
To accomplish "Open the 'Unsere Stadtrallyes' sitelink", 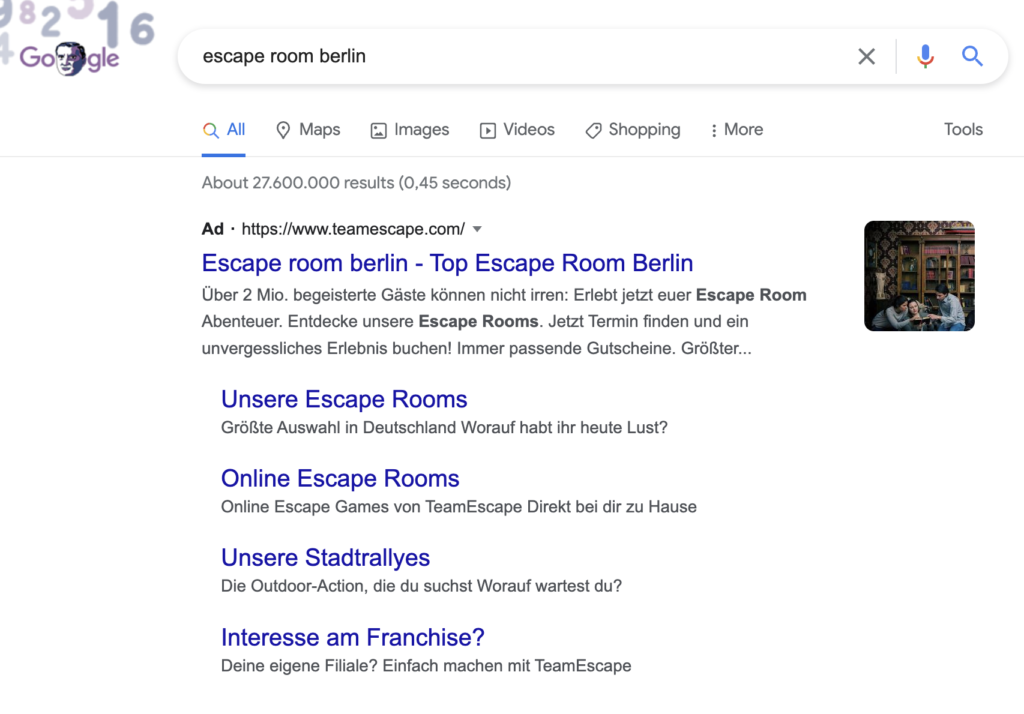I will click(x=325, y=558).
